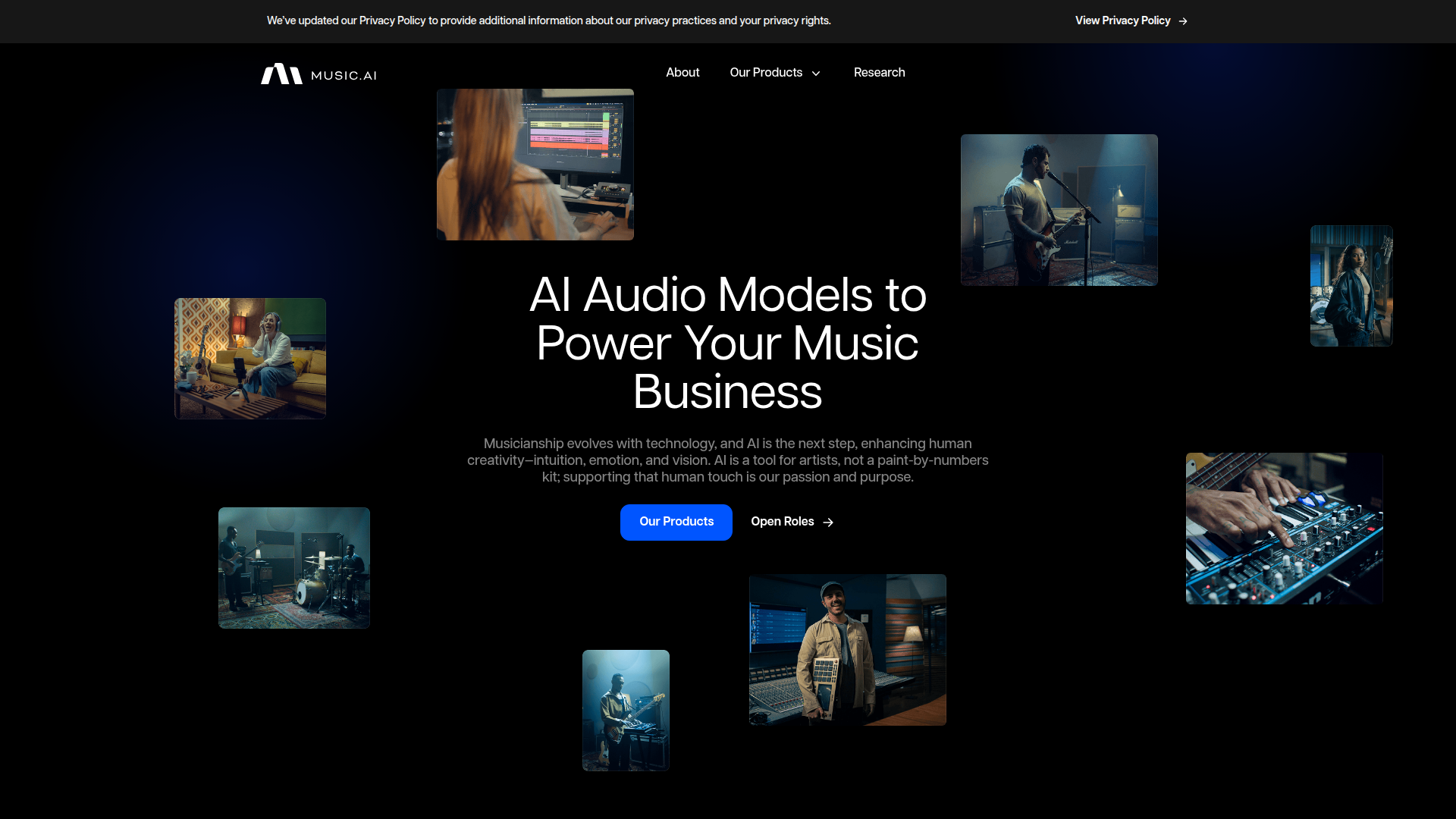
Task: Click the arrow next to View Privacy Policy
Action: (x=1183, y=21)
